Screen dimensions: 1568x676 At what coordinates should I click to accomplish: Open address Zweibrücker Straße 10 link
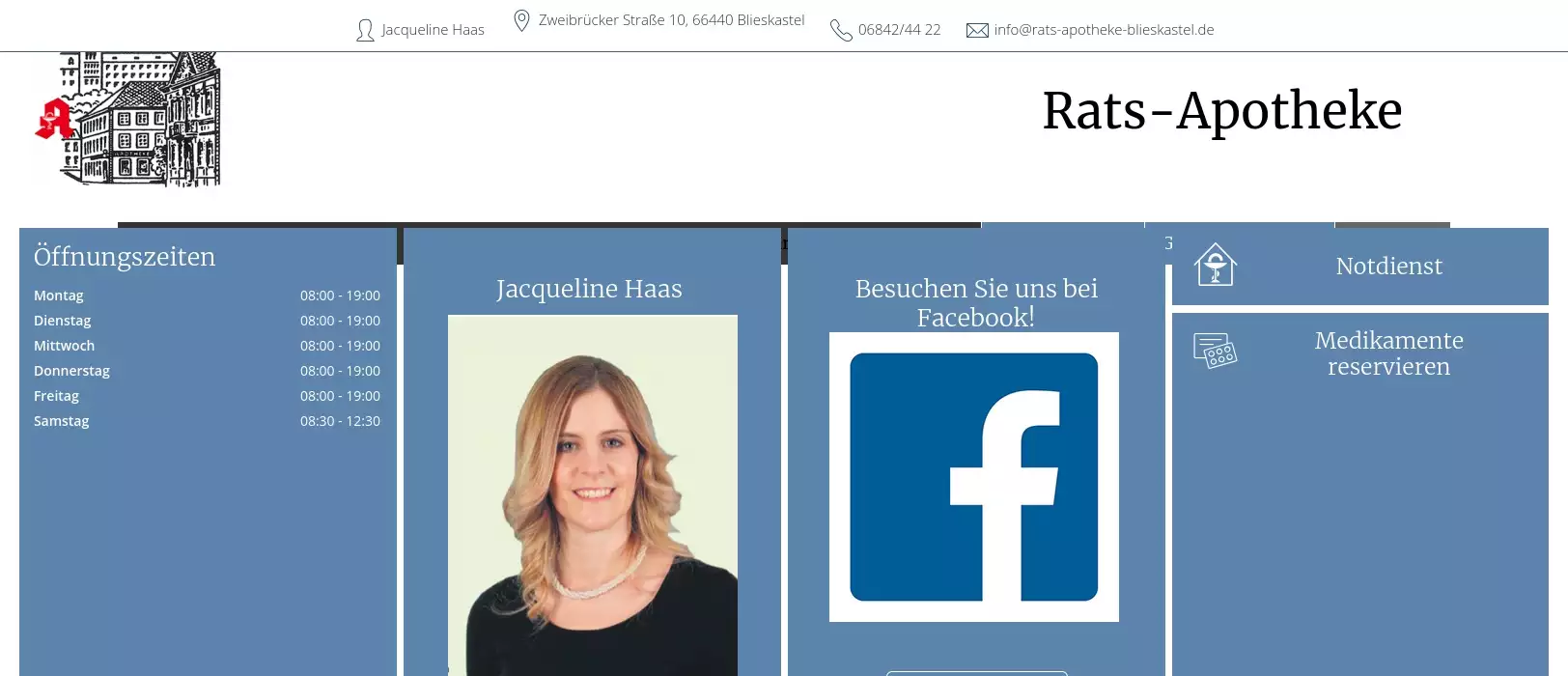click(x=671, y=20)
